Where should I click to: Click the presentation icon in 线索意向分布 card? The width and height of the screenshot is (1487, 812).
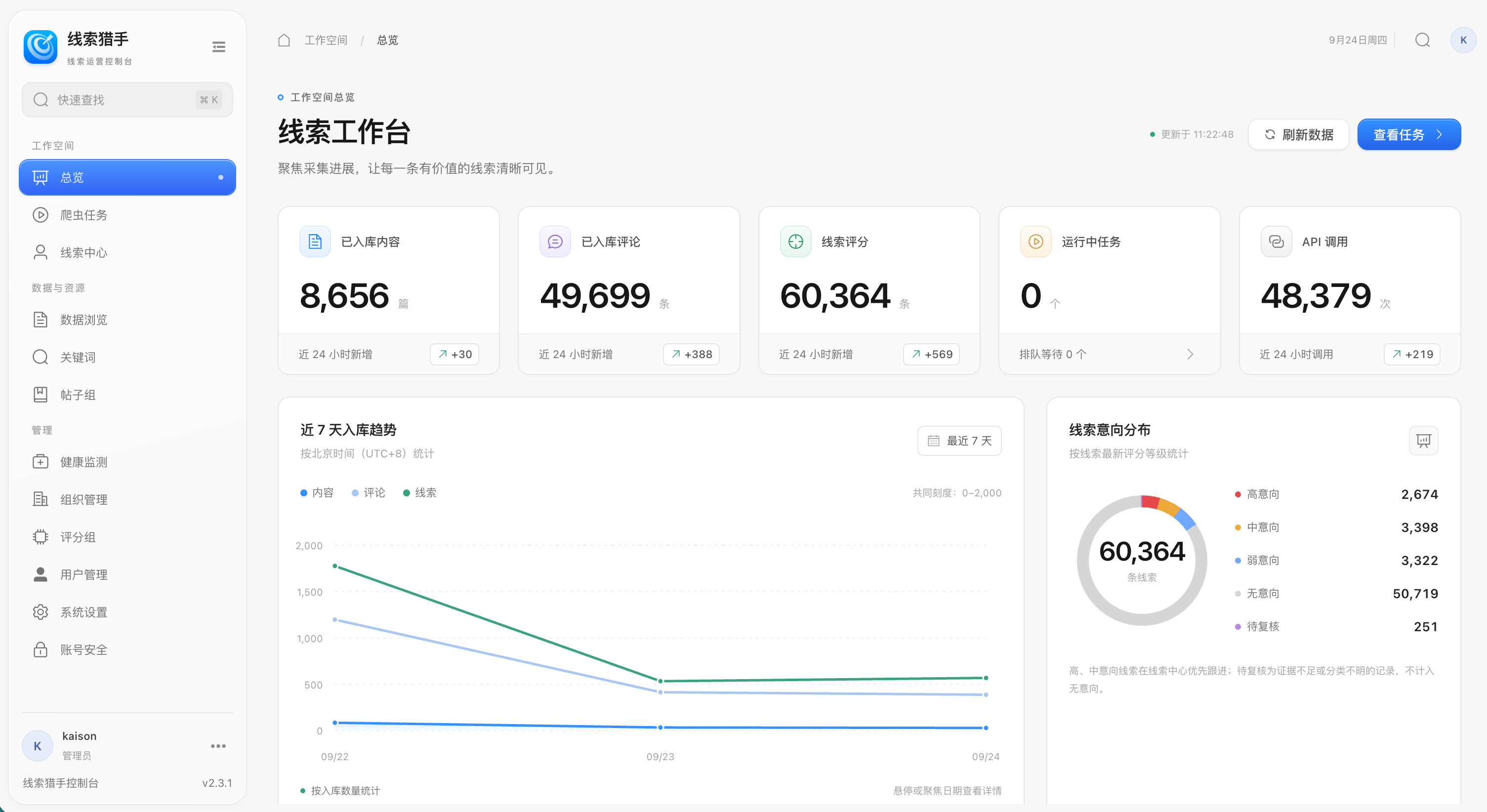tap(1423, 441)
